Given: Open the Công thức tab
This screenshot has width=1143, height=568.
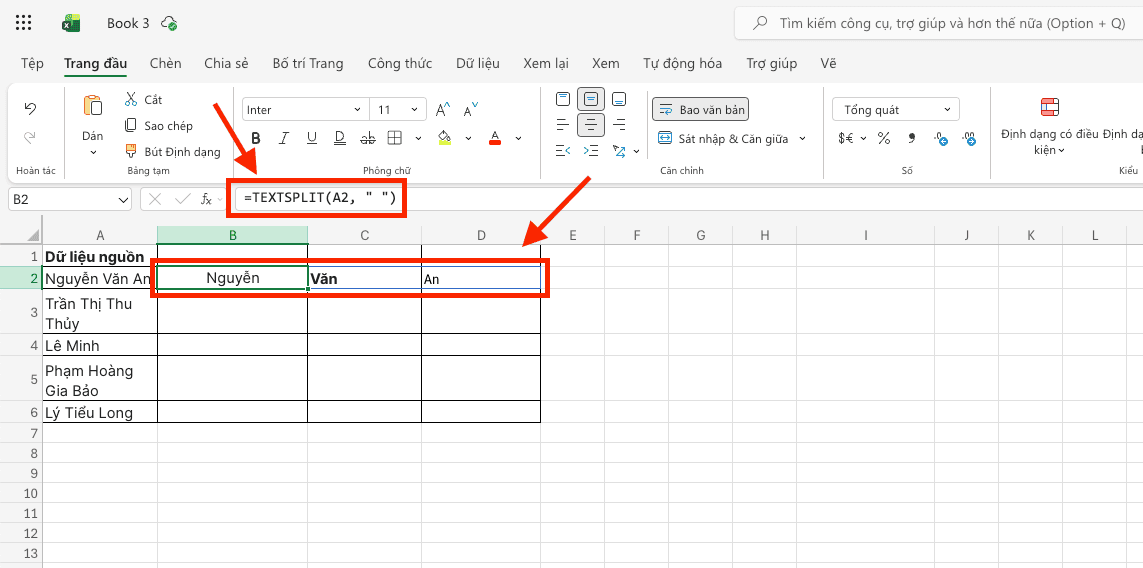Looking at the screenshot, I should [x=400, y=63].
